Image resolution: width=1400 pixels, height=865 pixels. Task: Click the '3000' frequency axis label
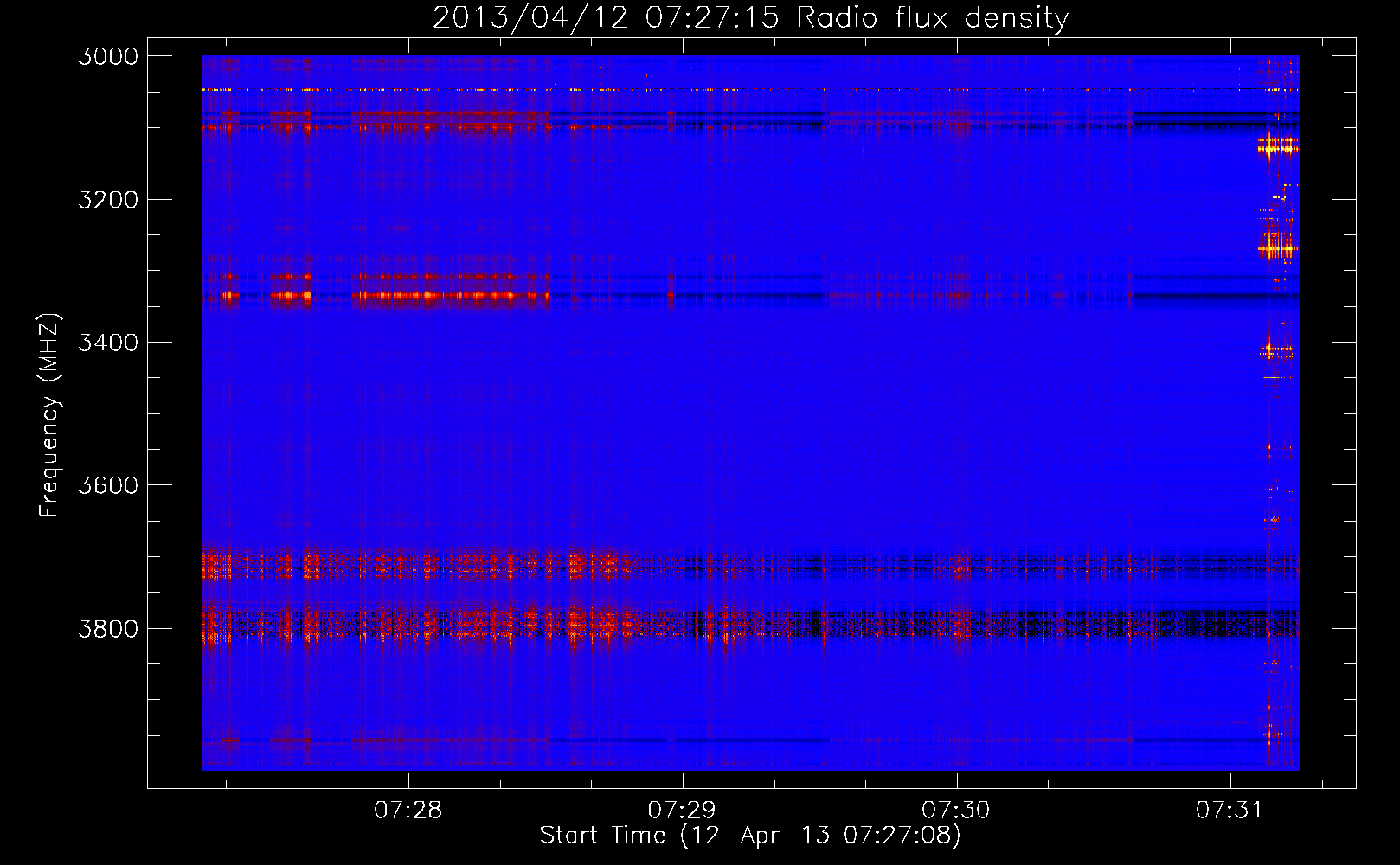pyautogui.click(x=108, y=56)
